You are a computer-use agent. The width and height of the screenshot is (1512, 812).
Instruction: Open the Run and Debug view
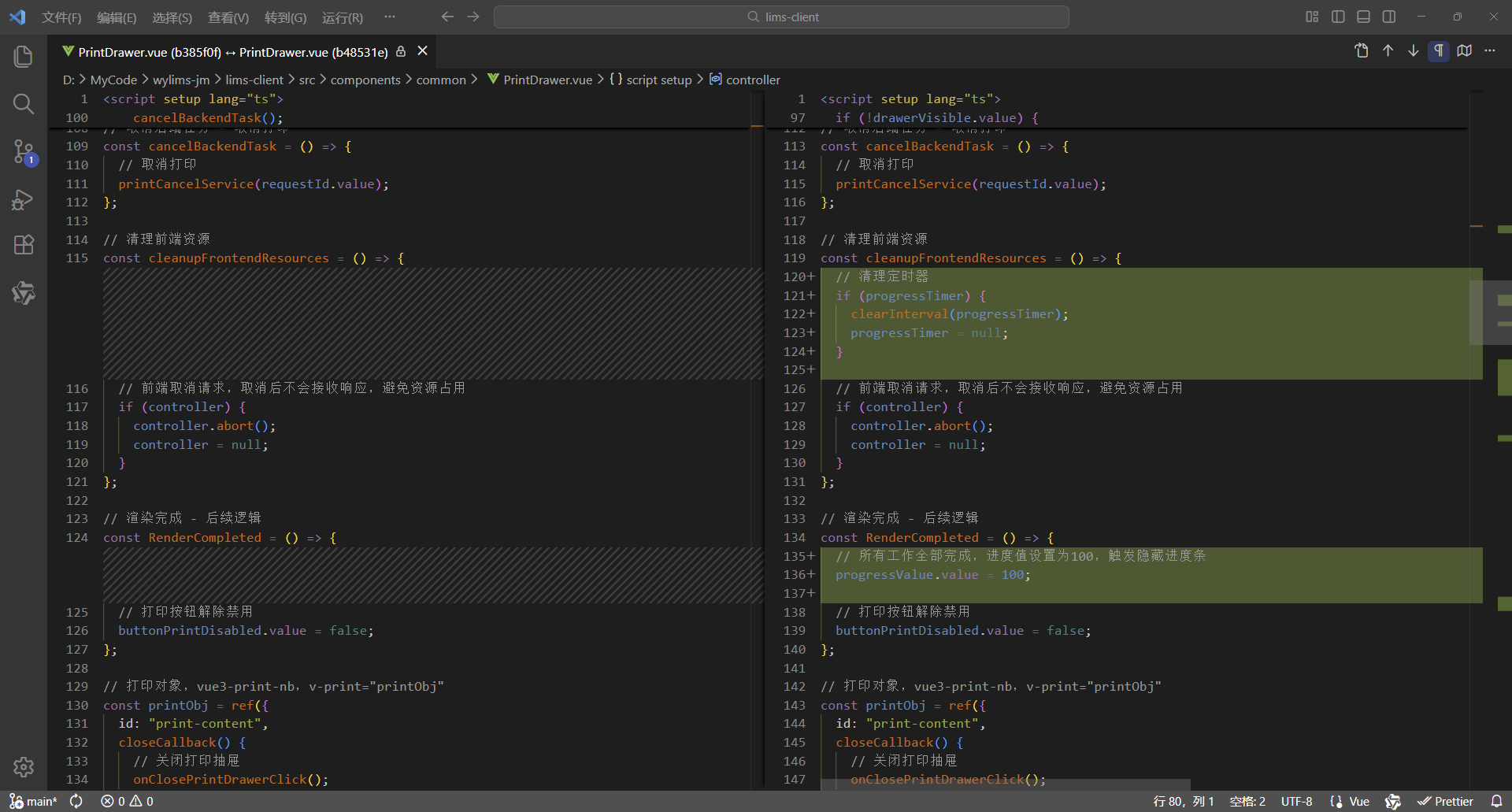coord(24,199)
